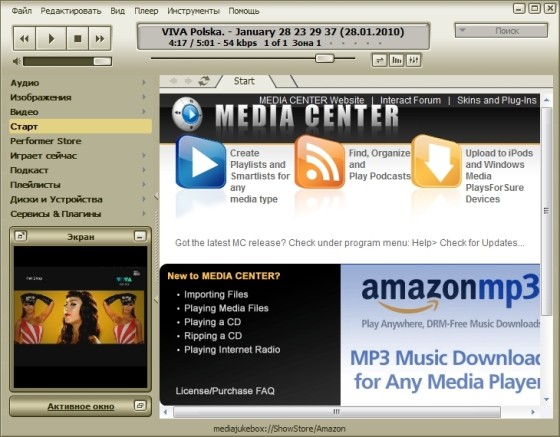Image resolution: width=560 pixels, height=437 pixels.
Task: Go back in browser pane
Action: (174, 81)
